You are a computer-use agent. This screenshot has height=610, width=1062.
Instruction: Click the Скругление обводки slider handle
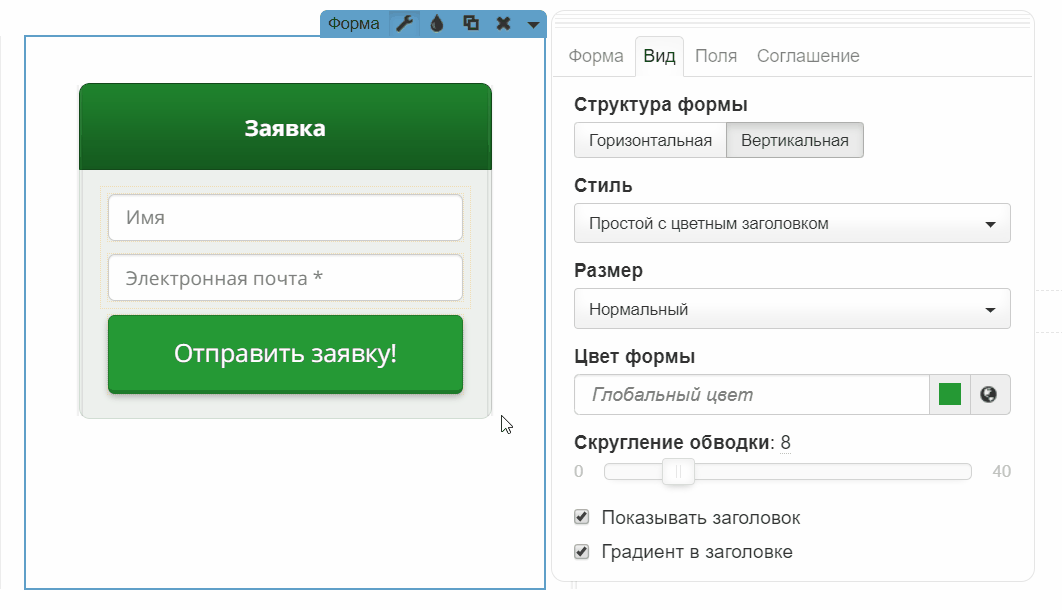679,471
